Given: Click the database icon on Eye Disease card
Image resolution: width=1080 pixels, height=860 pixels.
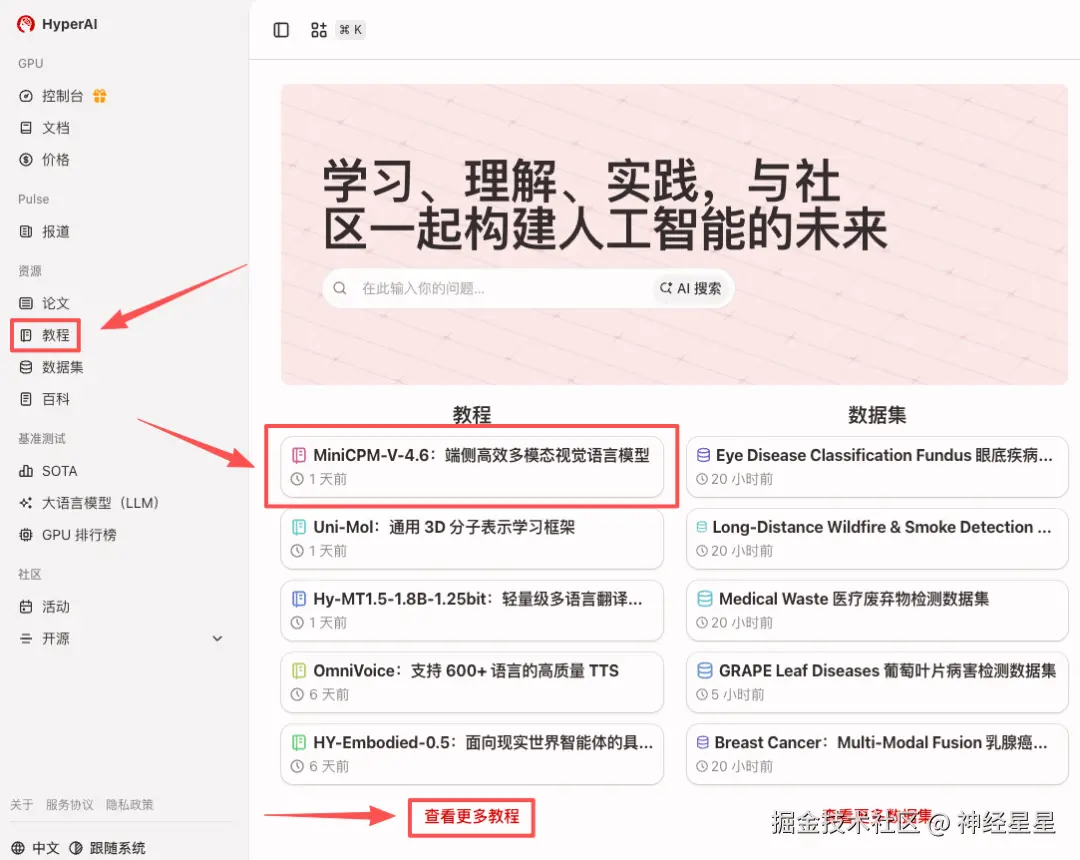Looking at the screenshot, I should [703, 455].
